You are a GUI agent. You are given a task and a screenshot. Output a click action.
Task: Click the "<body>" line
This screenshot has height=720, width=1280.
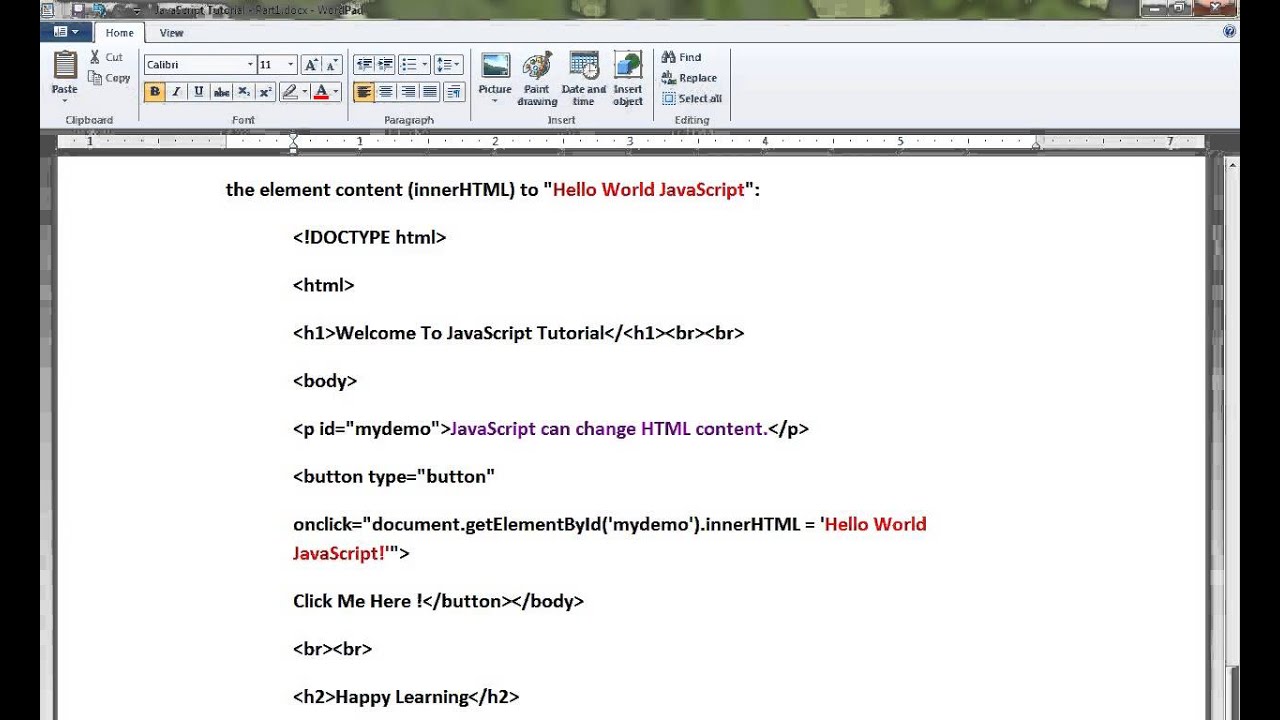click(324, 381)
